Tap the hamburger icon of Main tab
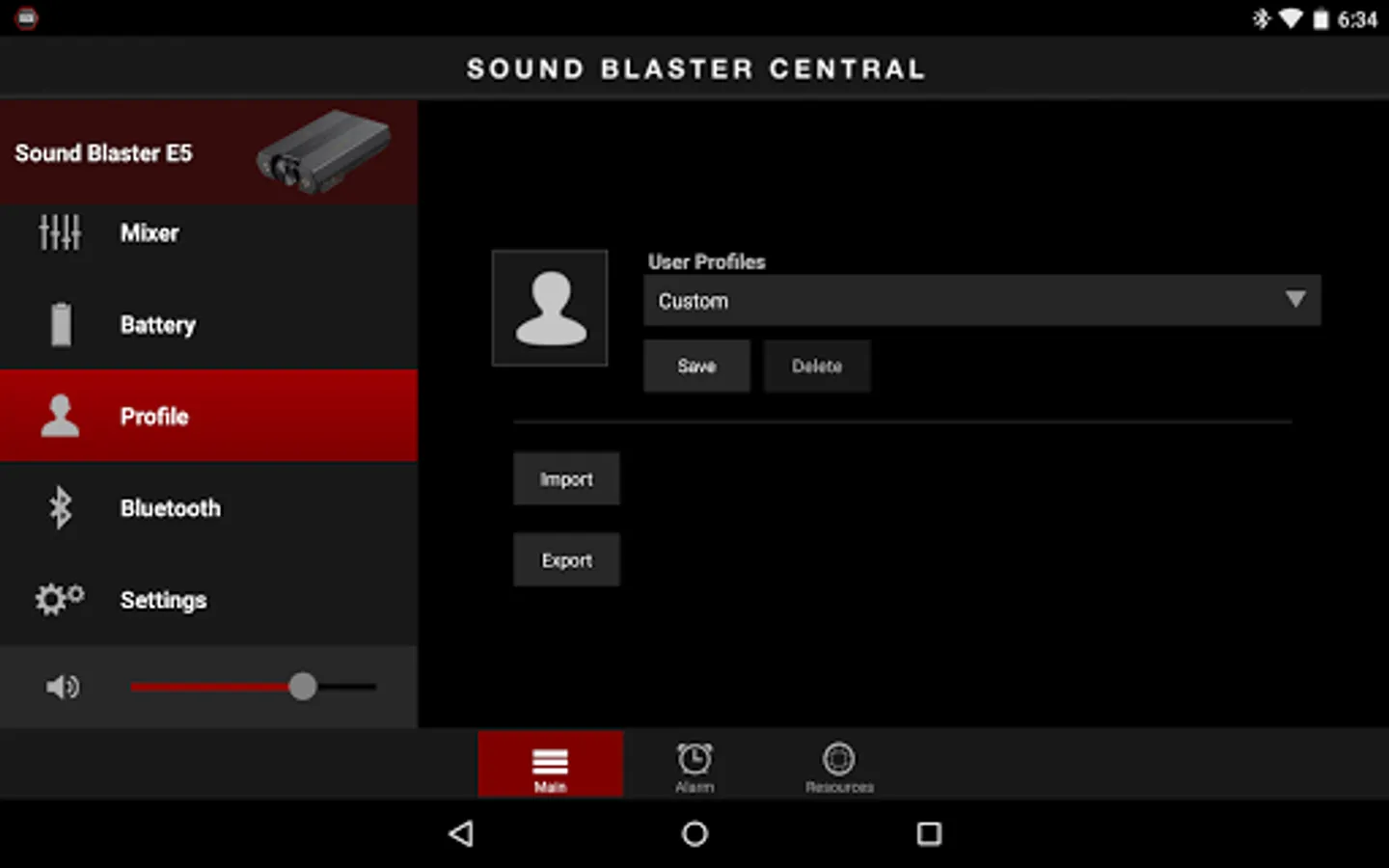1389x868 pixels. (x=550, y=761)
